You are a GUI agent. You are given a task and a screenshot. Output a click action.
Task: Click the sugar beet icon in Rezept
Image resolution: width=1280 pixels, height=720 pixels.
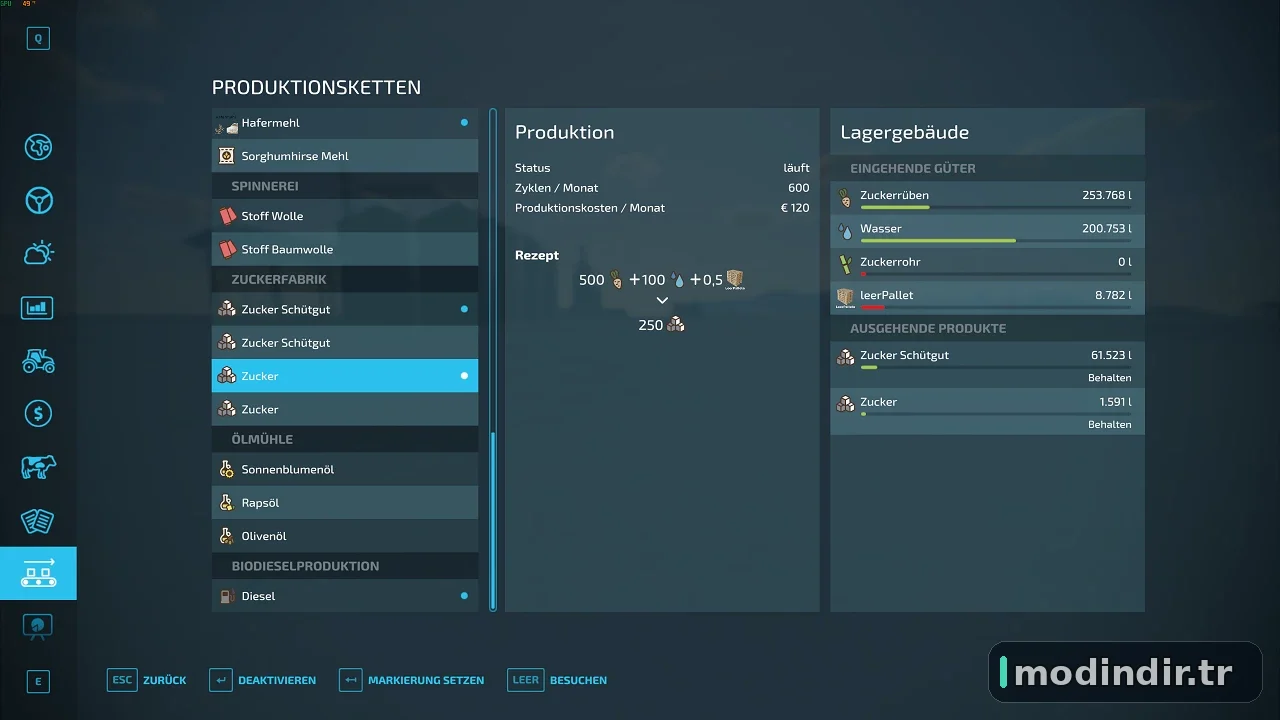pos(617,280)
